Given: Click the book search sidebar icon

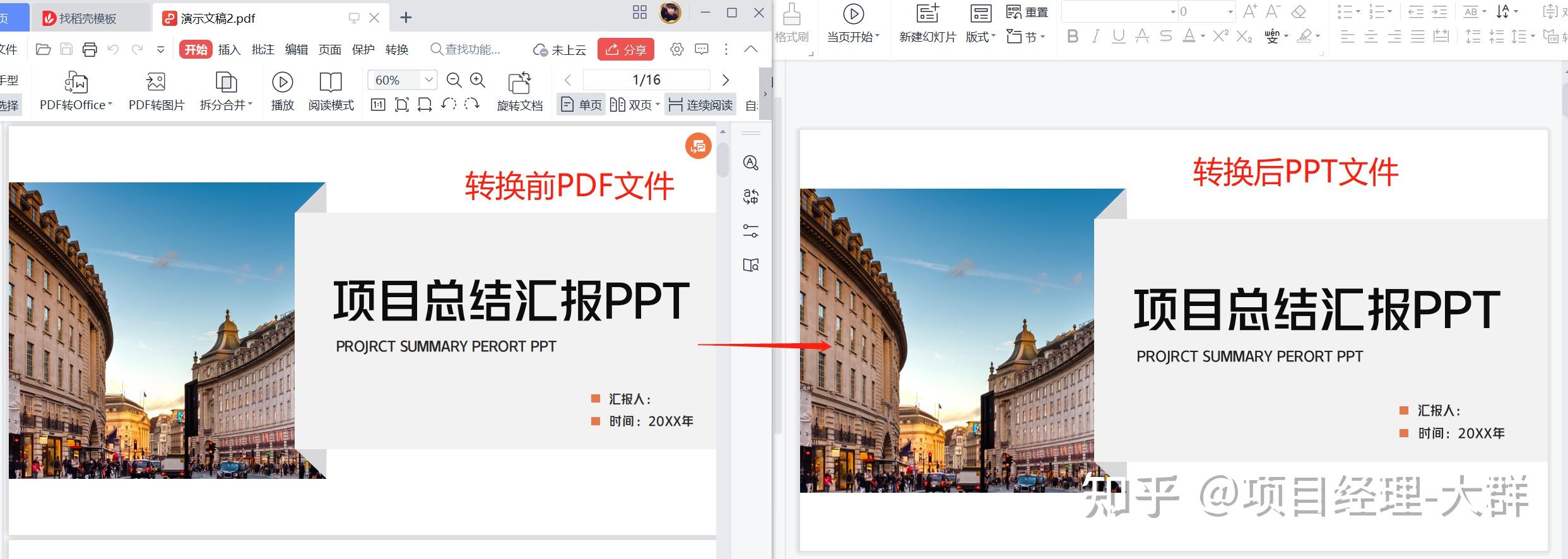Looking at the screenshot, I should pyautogui.click(x=750, y=265).
